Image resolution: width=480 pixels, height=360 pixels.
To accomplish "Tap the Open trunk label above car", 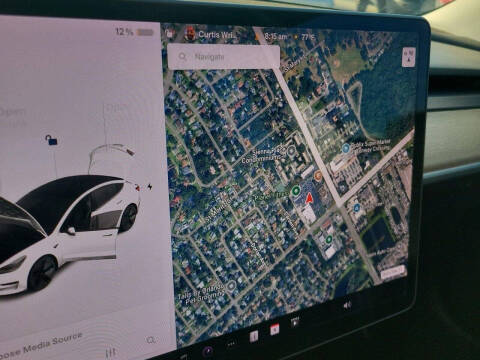I will click(116, 108).
